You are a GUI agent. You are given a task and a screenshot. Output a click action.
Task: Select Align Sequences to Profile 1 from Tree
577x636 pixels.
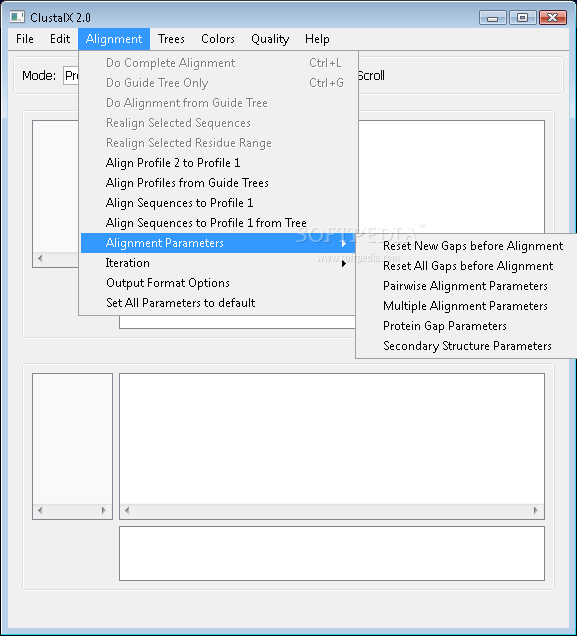pyautogui.click(x=219, y=223)
